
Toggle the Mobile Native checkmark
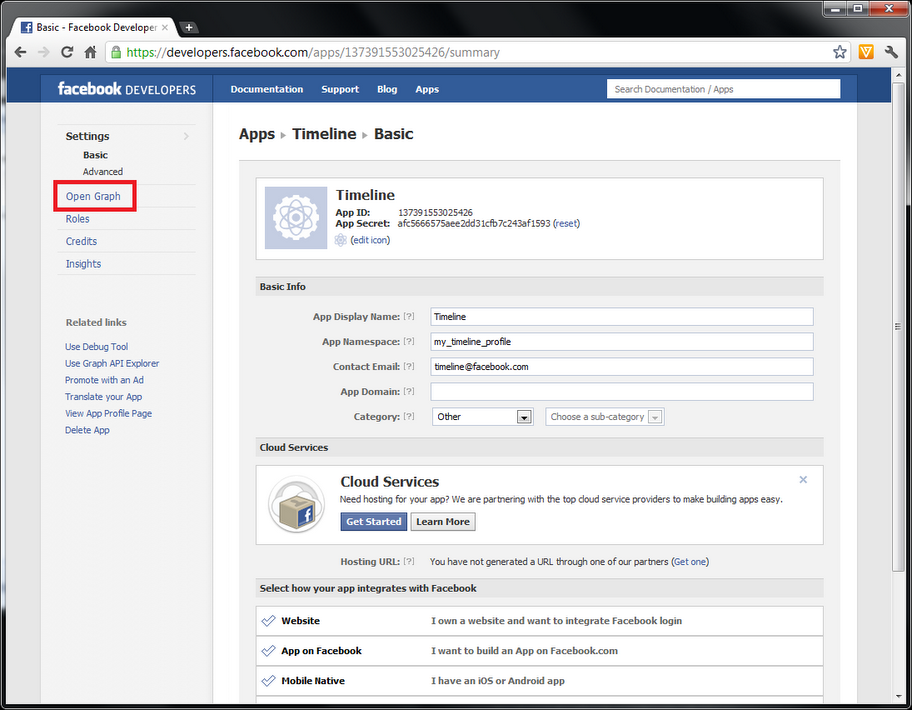[268, 680]
